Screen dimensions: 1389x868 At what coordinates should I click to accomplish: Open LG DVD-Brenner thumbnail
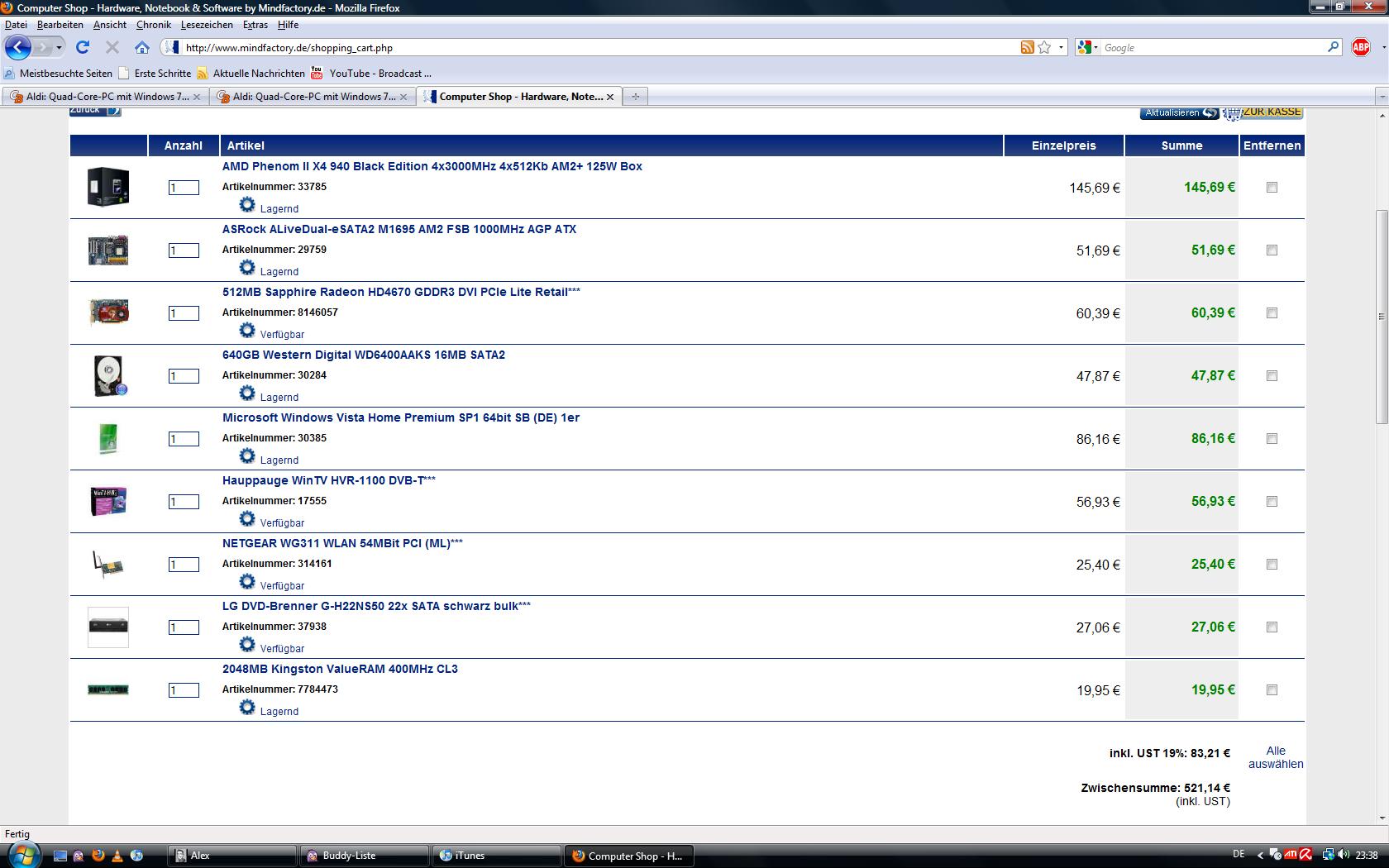pyautogui.click(x=108, y=627)
